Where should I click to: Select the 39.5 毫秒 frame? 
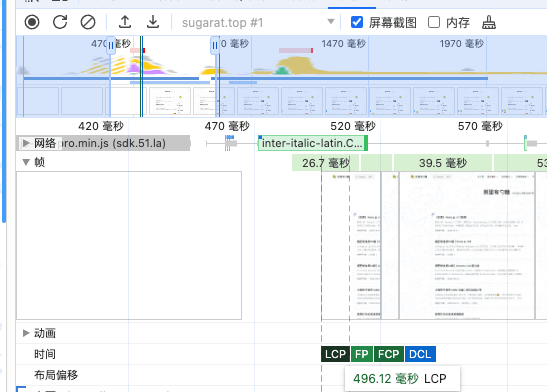point(443,163)
